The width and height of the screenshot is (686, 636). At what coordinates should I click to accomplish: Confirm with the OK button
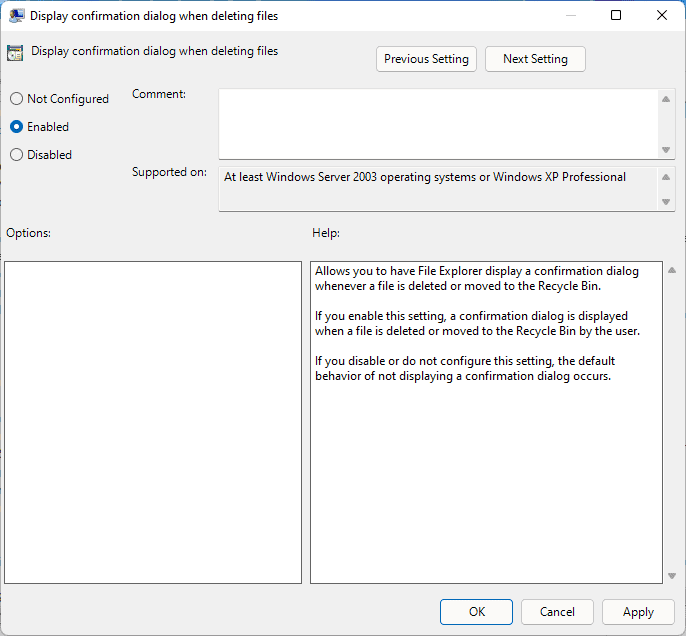pos(476,612)
